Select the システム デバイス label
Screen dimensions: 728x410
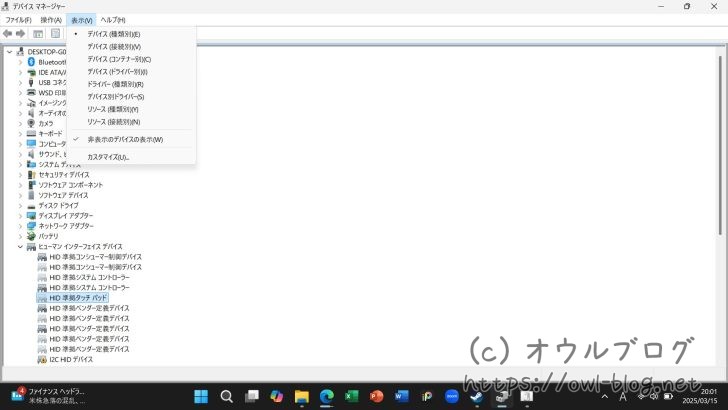(59, 164)
